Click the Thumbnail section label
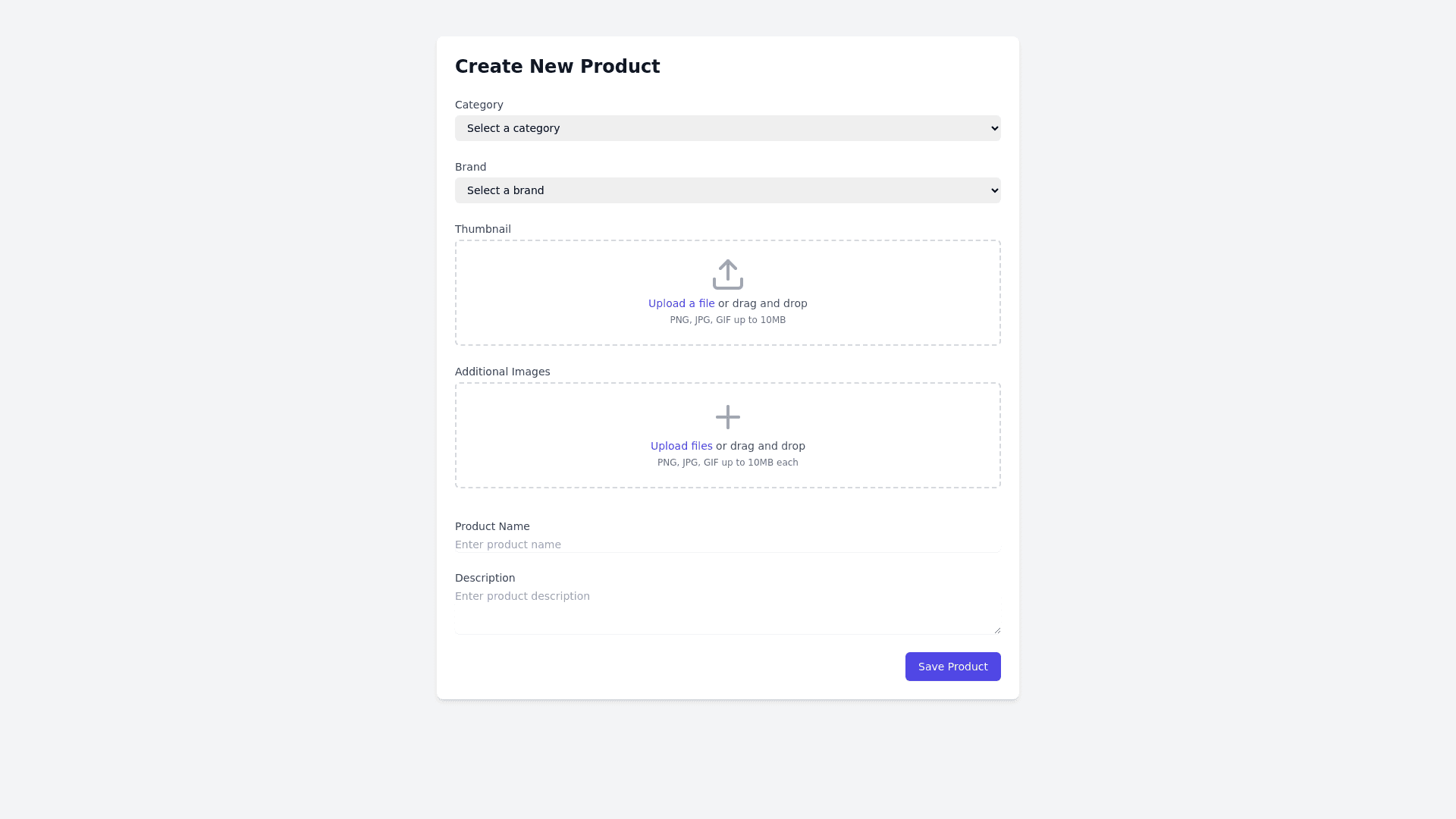 482,229
